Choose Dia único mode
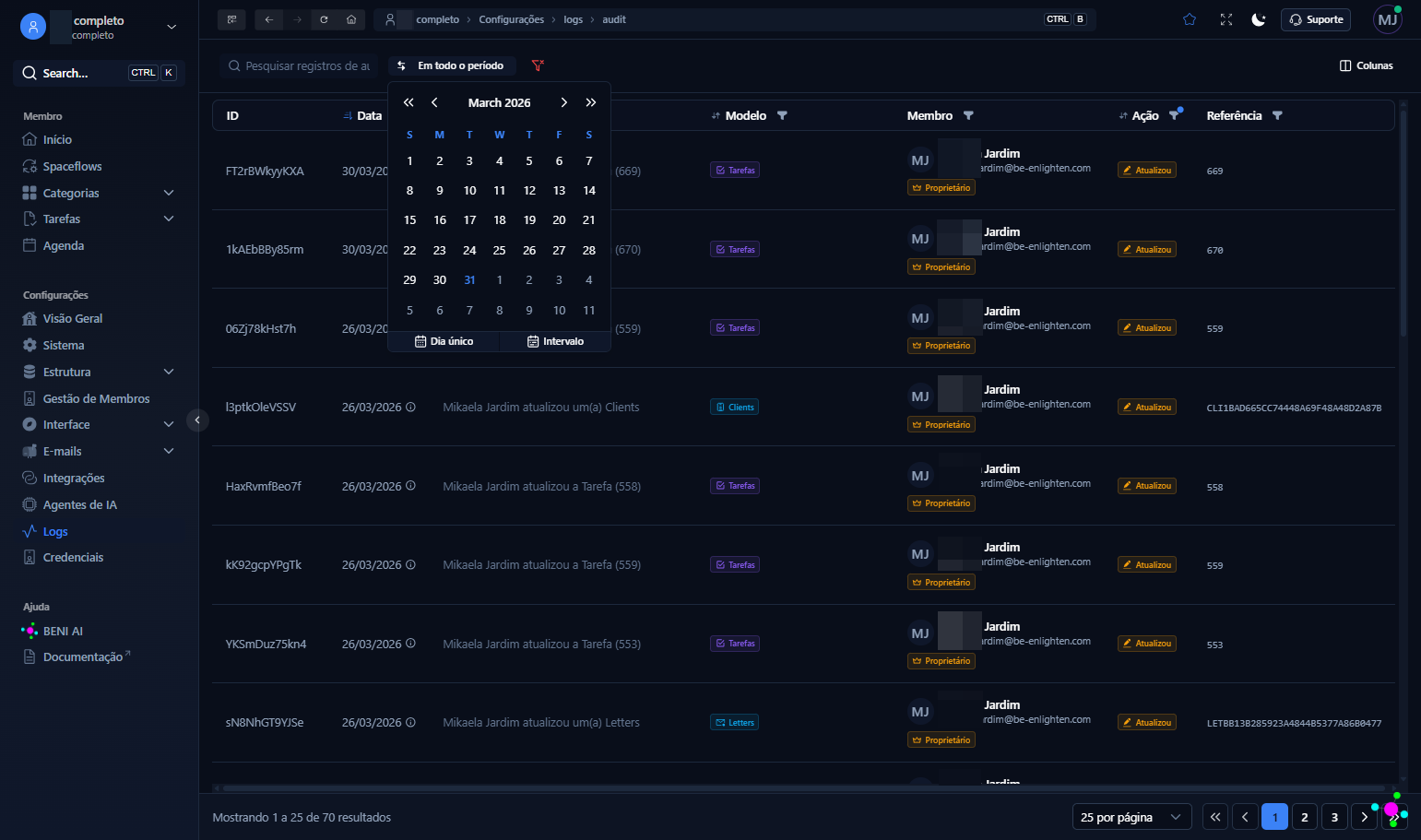The height and width of the screenshot is (840, 1421). (444, 341)
